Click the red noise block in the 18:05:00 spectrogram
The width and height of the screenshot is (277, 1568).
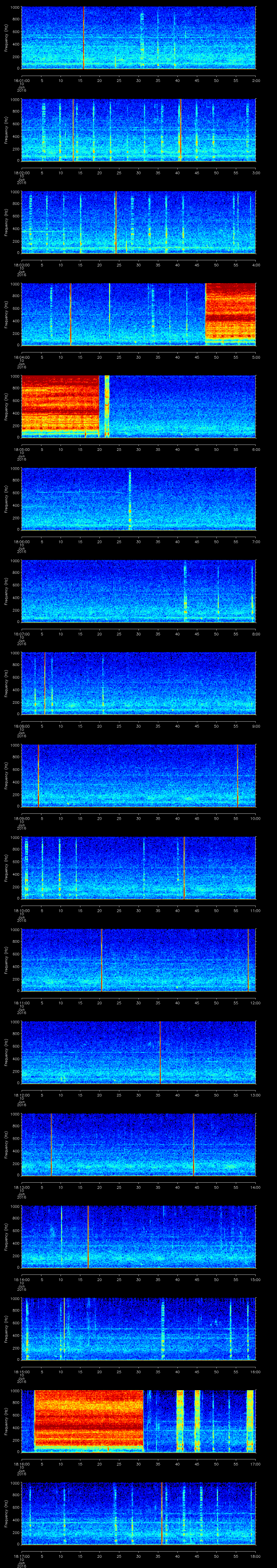pos(60,403)
